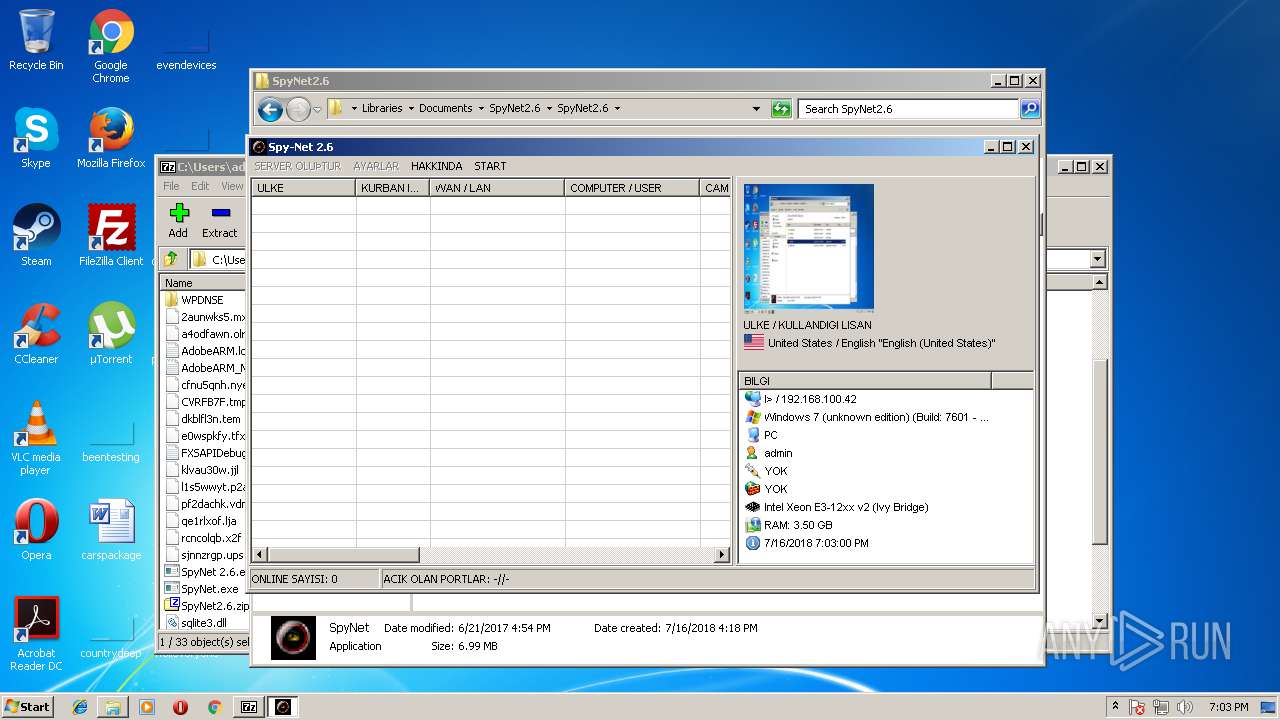Click the Explorer Back navigation button
This screenshot has height=720, width=1280.
(270, 109)
